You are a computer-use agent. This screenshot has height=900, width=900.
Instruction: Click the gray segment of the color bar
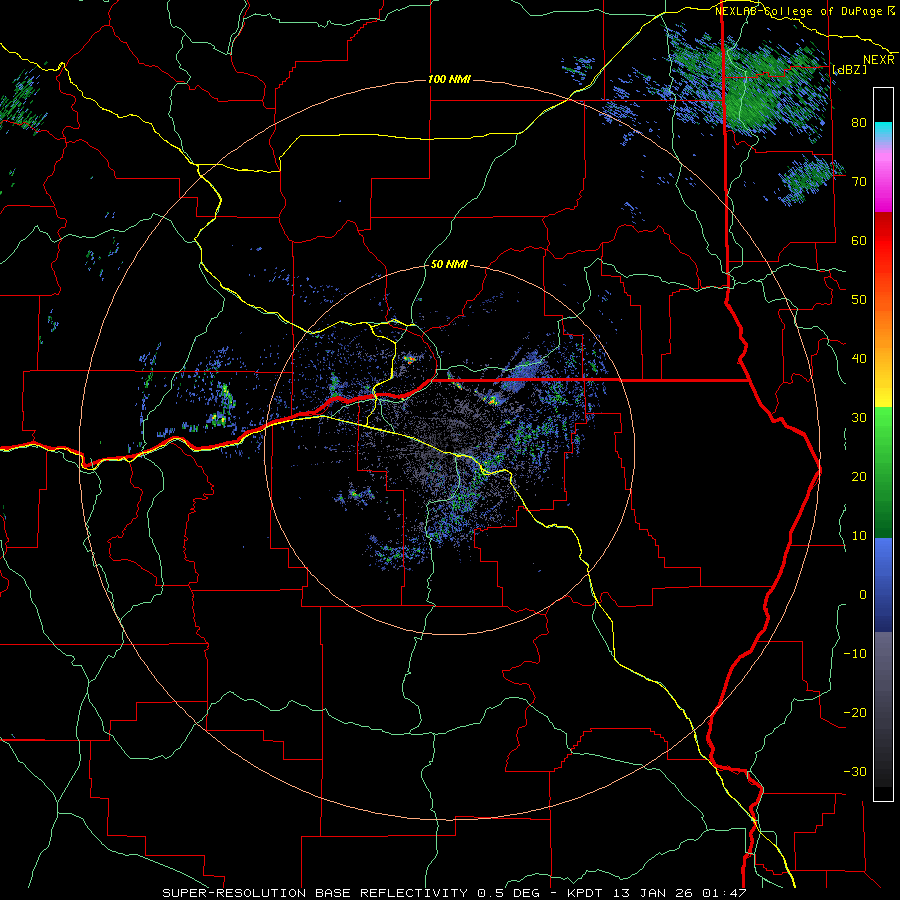point(883,709)
